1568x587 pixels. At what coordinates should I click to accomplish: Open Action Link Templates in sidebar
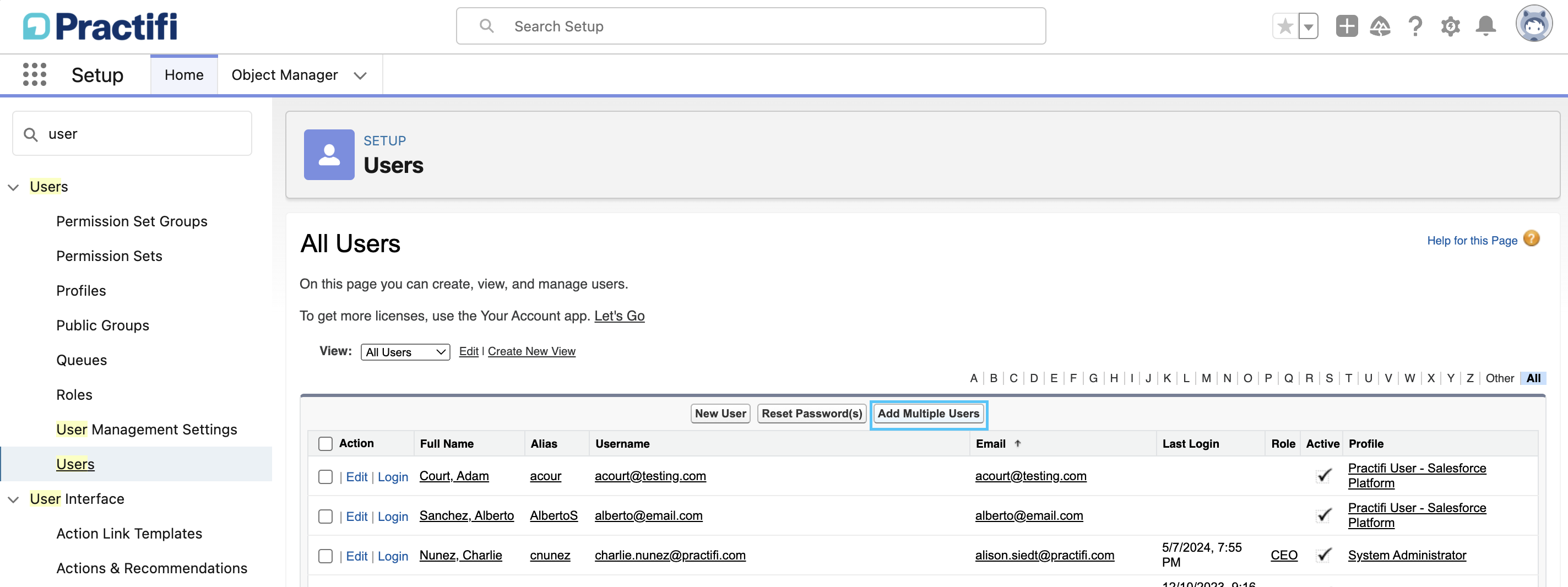point(129,534)
